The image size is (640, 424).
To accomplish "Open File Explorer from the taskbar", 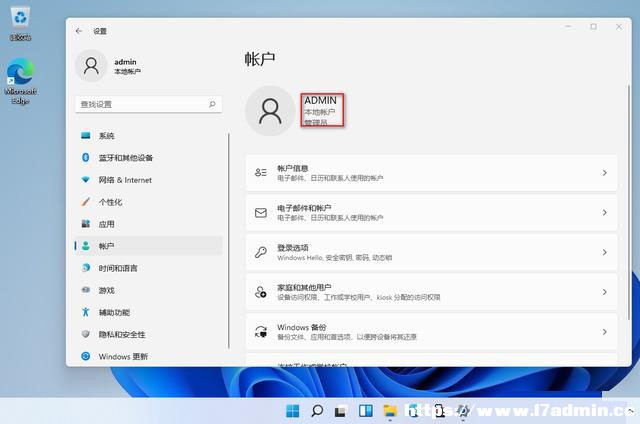I will point(390,411).
